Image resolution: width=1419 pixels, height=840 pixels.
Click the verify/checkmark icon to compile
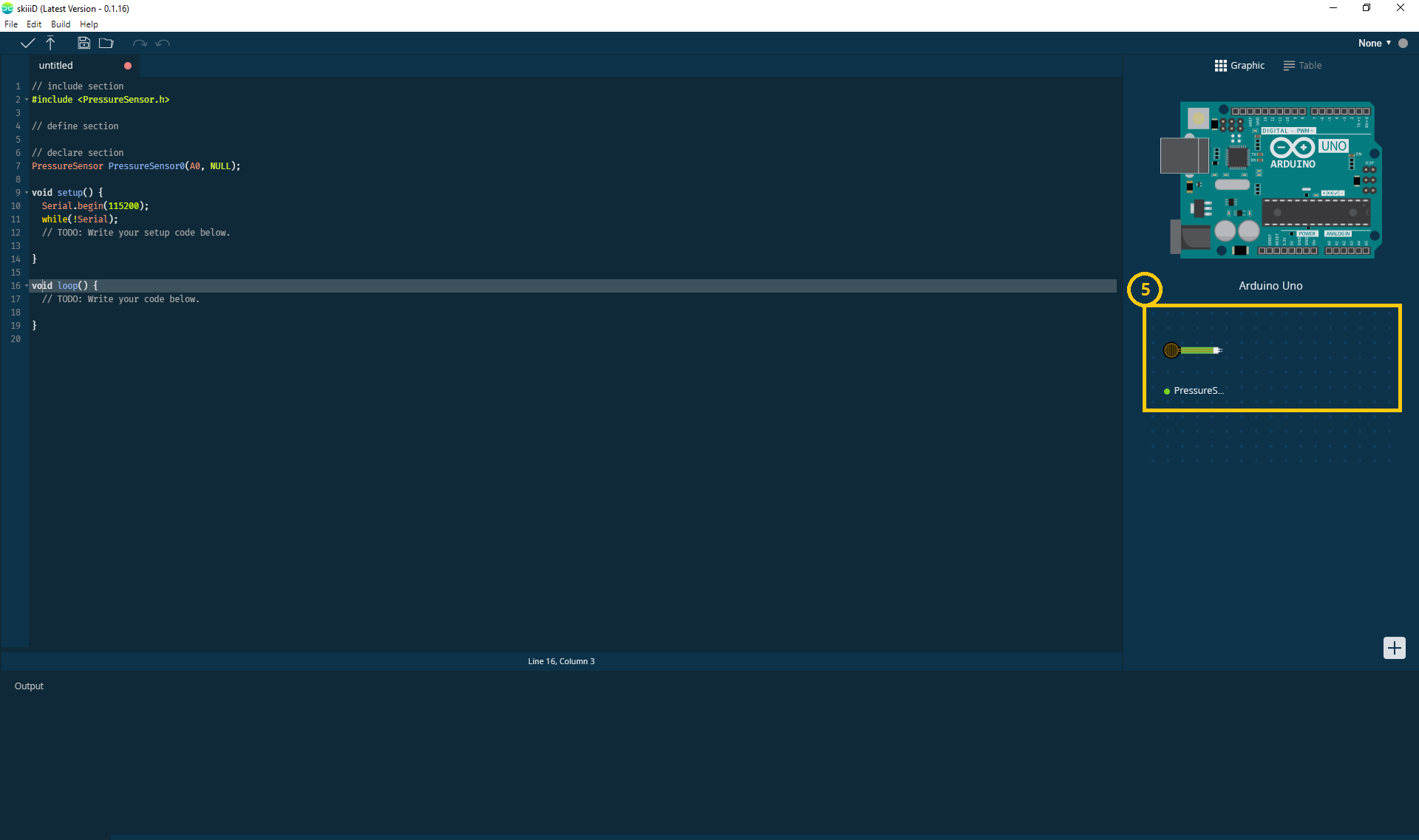point(27,43)
